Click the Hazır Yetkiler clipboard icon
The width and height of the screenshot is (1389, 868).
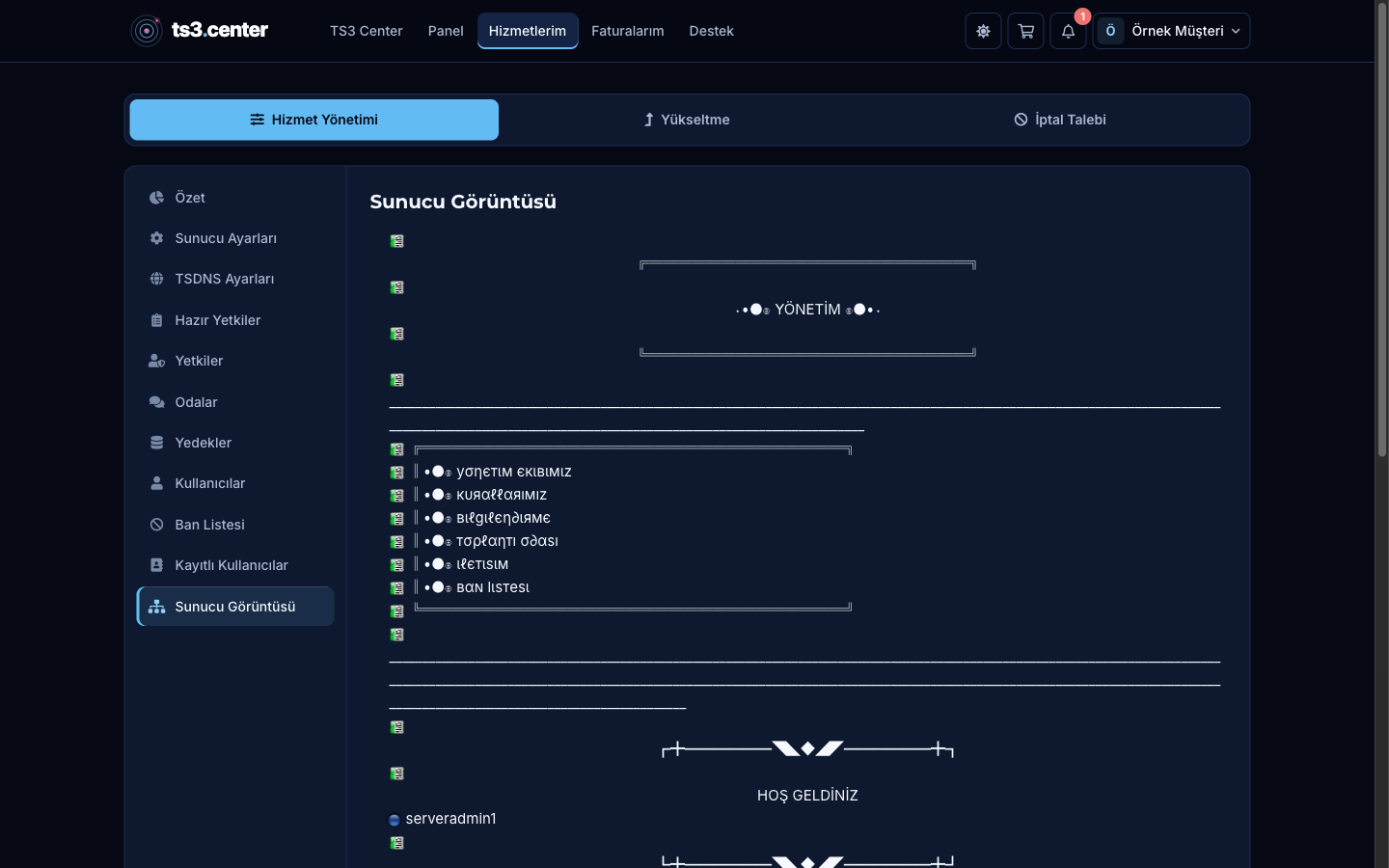156,320
